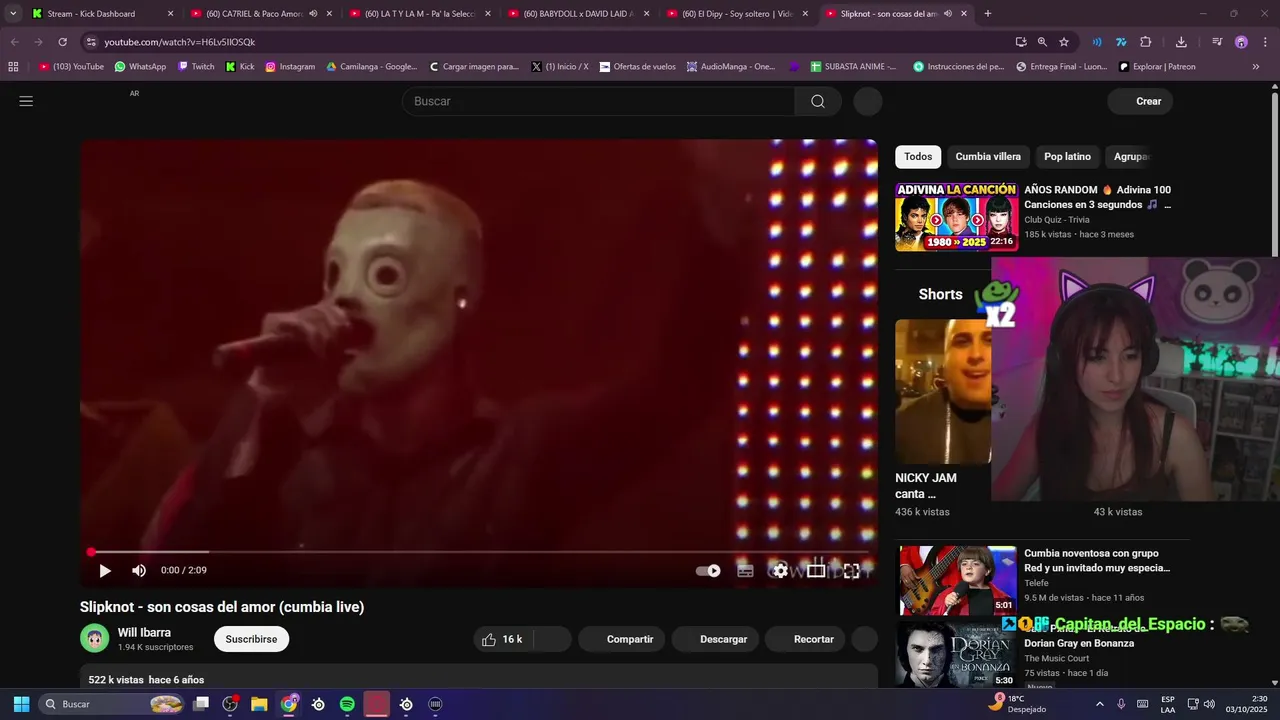Screen dimensions: 1280x720
Task: Show hidden system tray icons
Action: coord(1099,704)
